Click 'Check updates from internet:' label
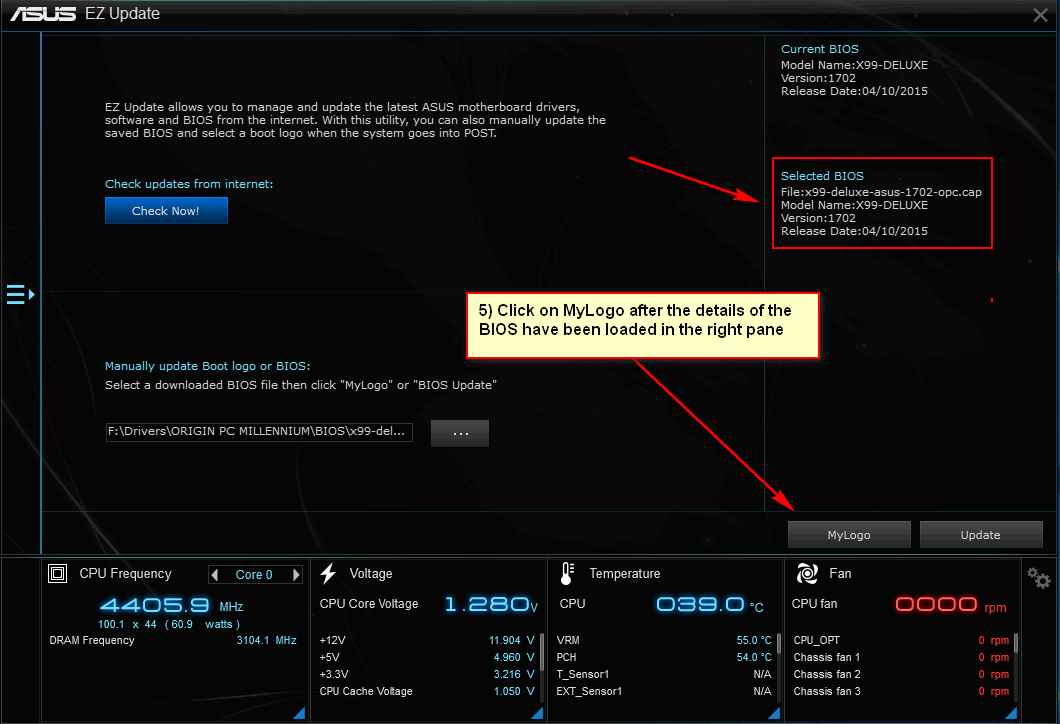This screenshot has height=724, width=1060. (189, 184)
